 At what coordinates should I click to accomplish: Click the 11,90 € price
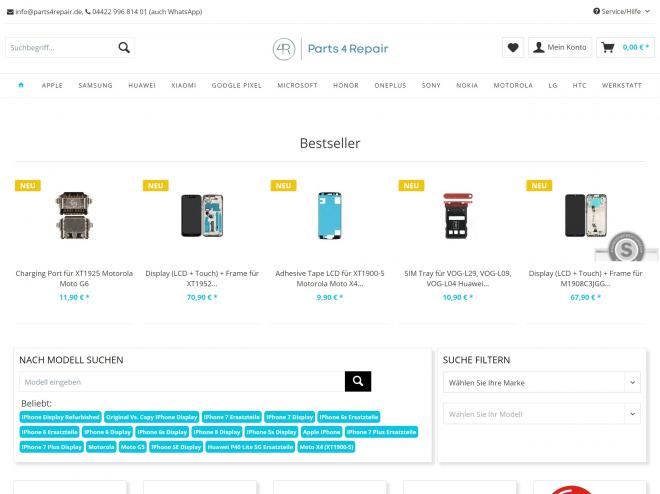[x=74, y=297]
